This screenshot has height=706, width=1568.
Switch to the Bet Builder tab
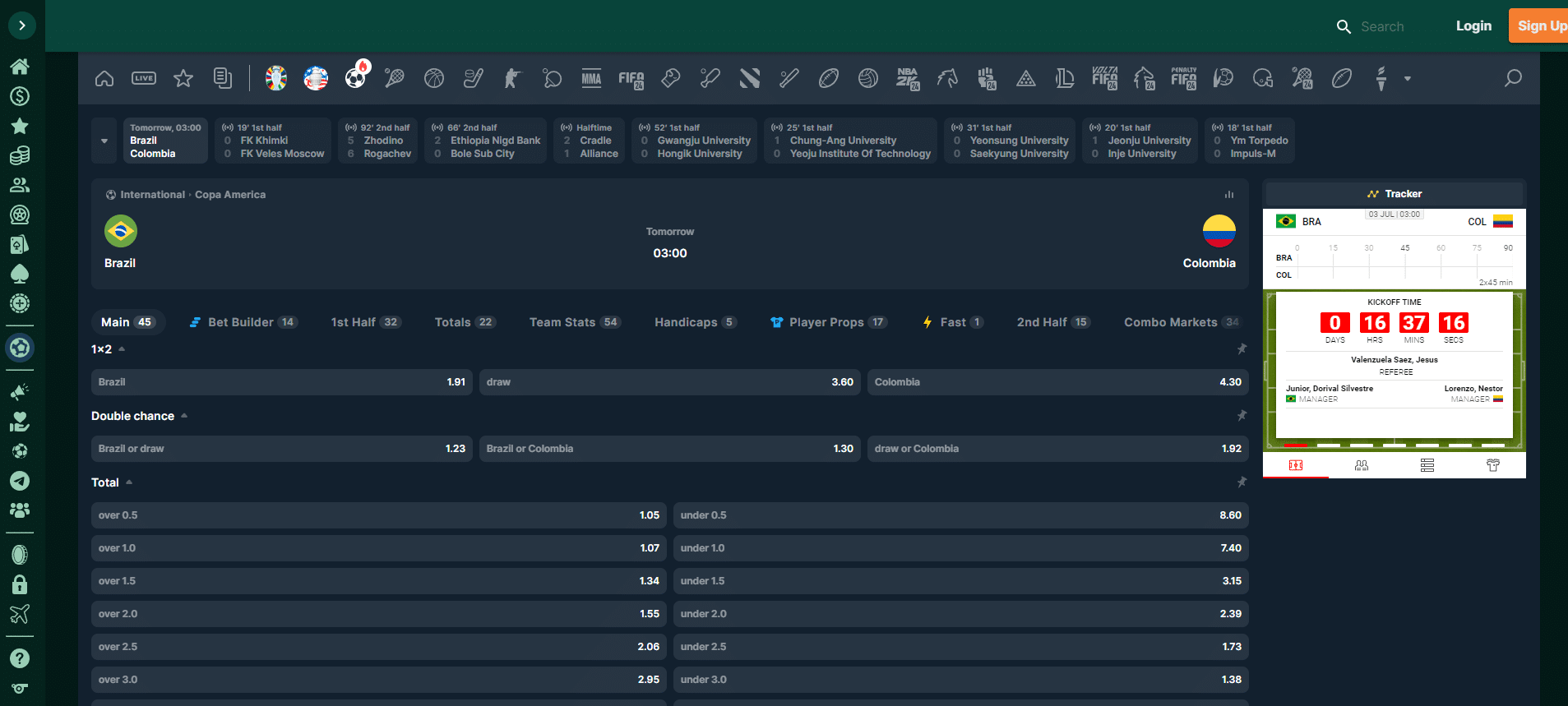[243, 322]
